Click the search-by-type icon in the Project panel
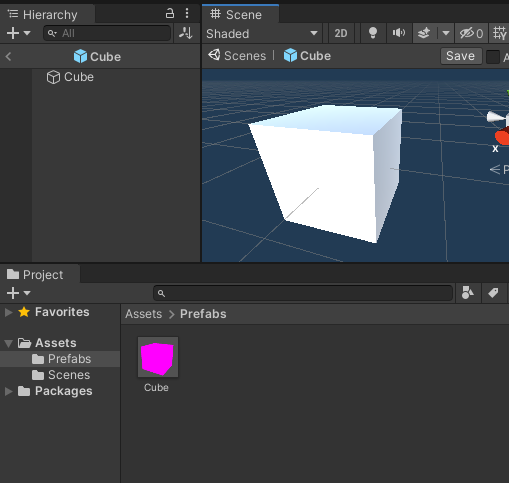This screenshot has height=483, width=509. pos(468,293)
